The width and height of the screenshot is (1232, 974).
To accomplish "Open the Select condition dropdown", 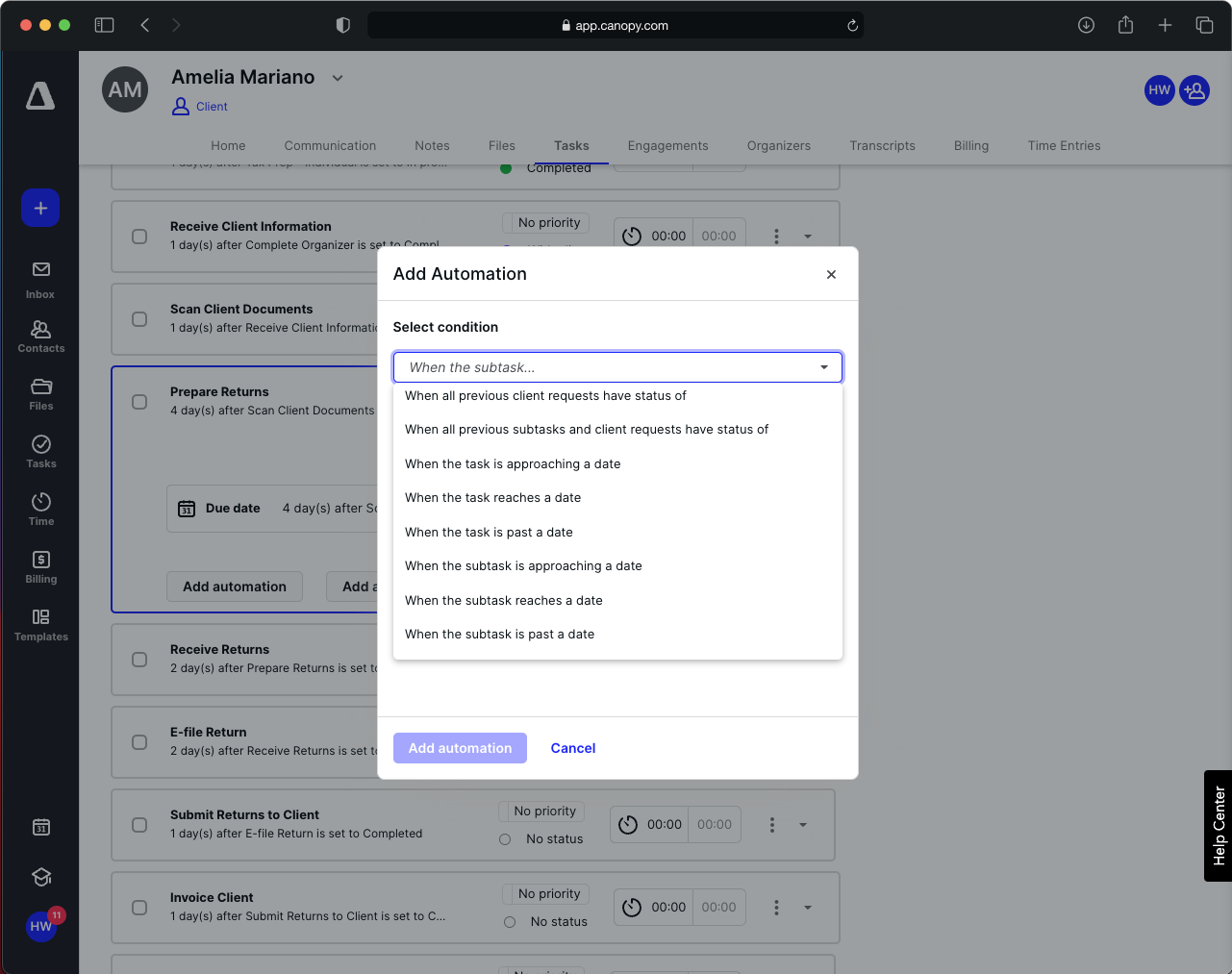I will (x=616, y=366).
